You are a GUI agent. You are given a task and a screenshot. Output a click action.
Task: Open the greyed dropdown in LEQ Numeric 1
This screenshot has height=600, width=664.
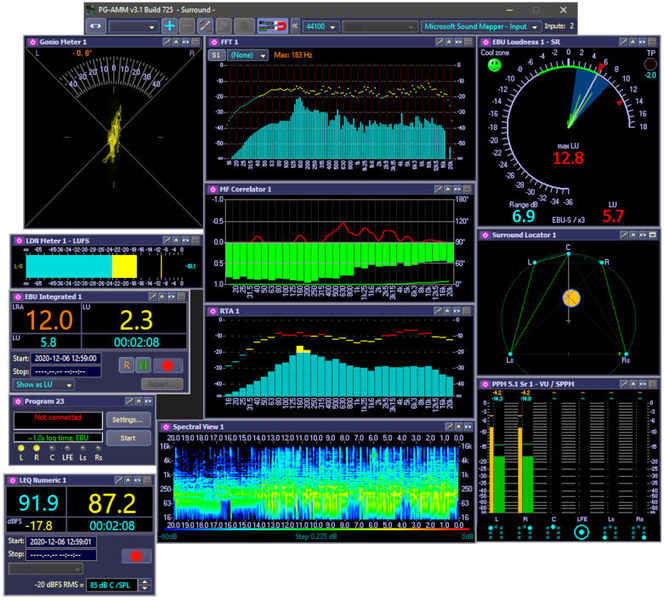click(x=45, y=569)
